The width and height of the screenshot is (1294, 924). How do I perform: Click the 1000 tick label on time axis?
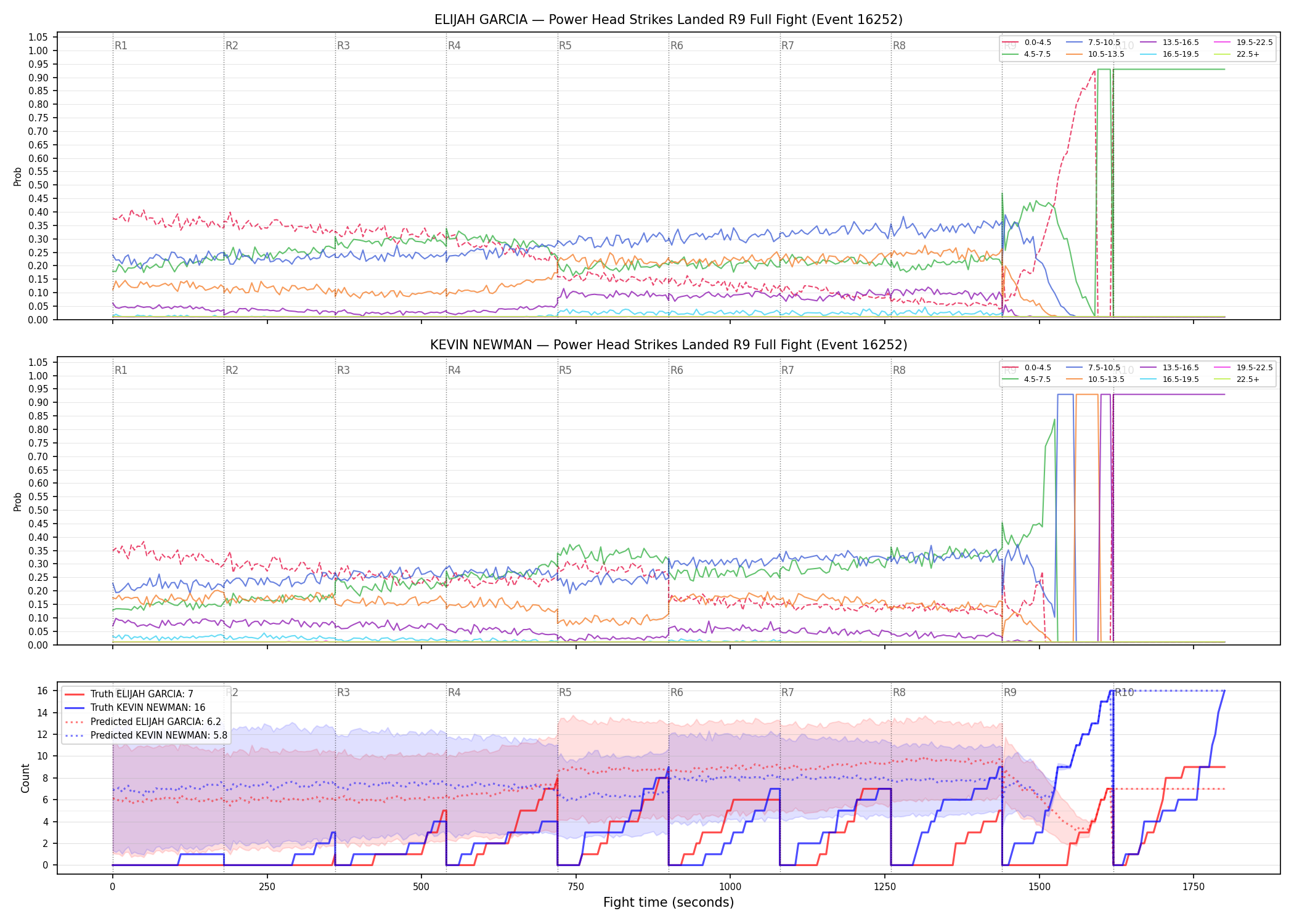(x=730, y=887)
